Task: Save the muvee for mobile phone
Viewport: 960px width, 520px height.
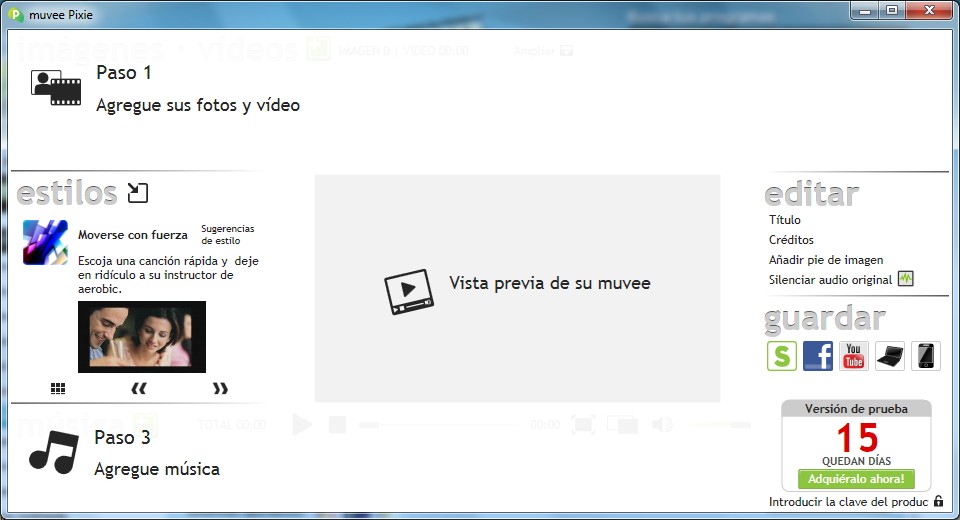Action: (x=926, y=356)
